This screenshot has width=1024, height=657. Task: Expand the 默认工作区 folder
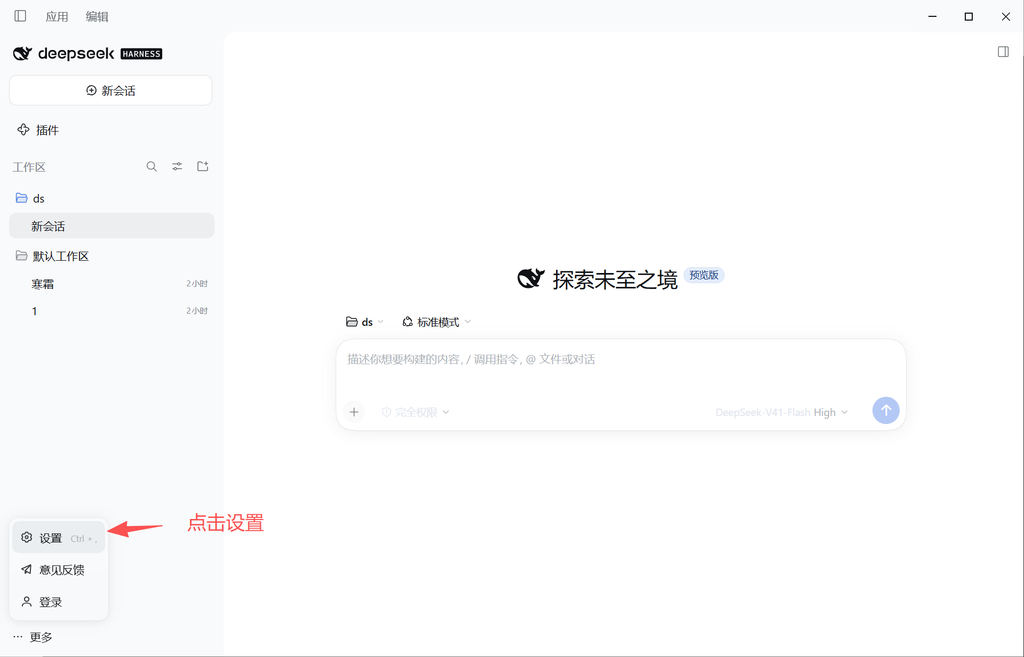click(52, 256)
